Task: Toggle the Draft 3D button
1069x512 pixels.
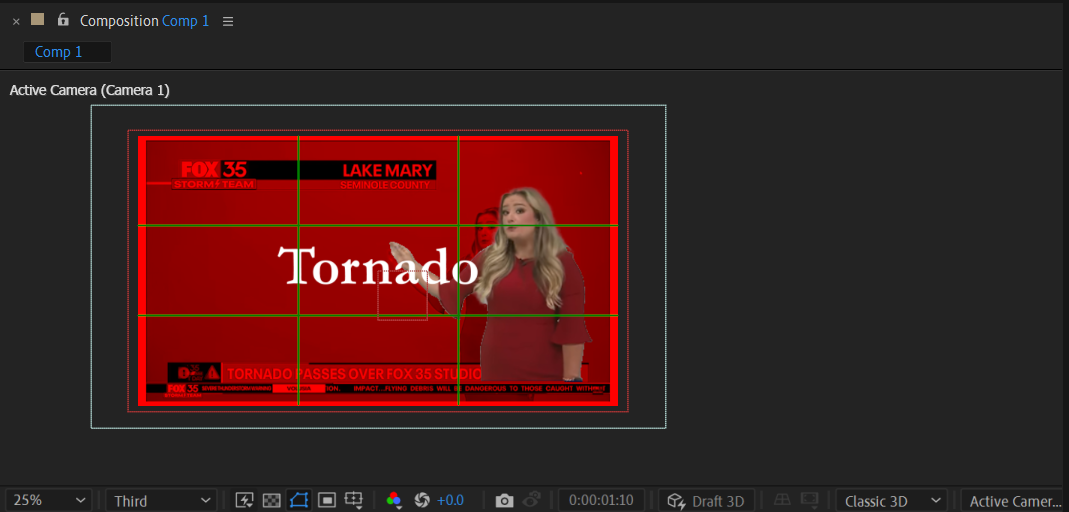Action: 706,501
